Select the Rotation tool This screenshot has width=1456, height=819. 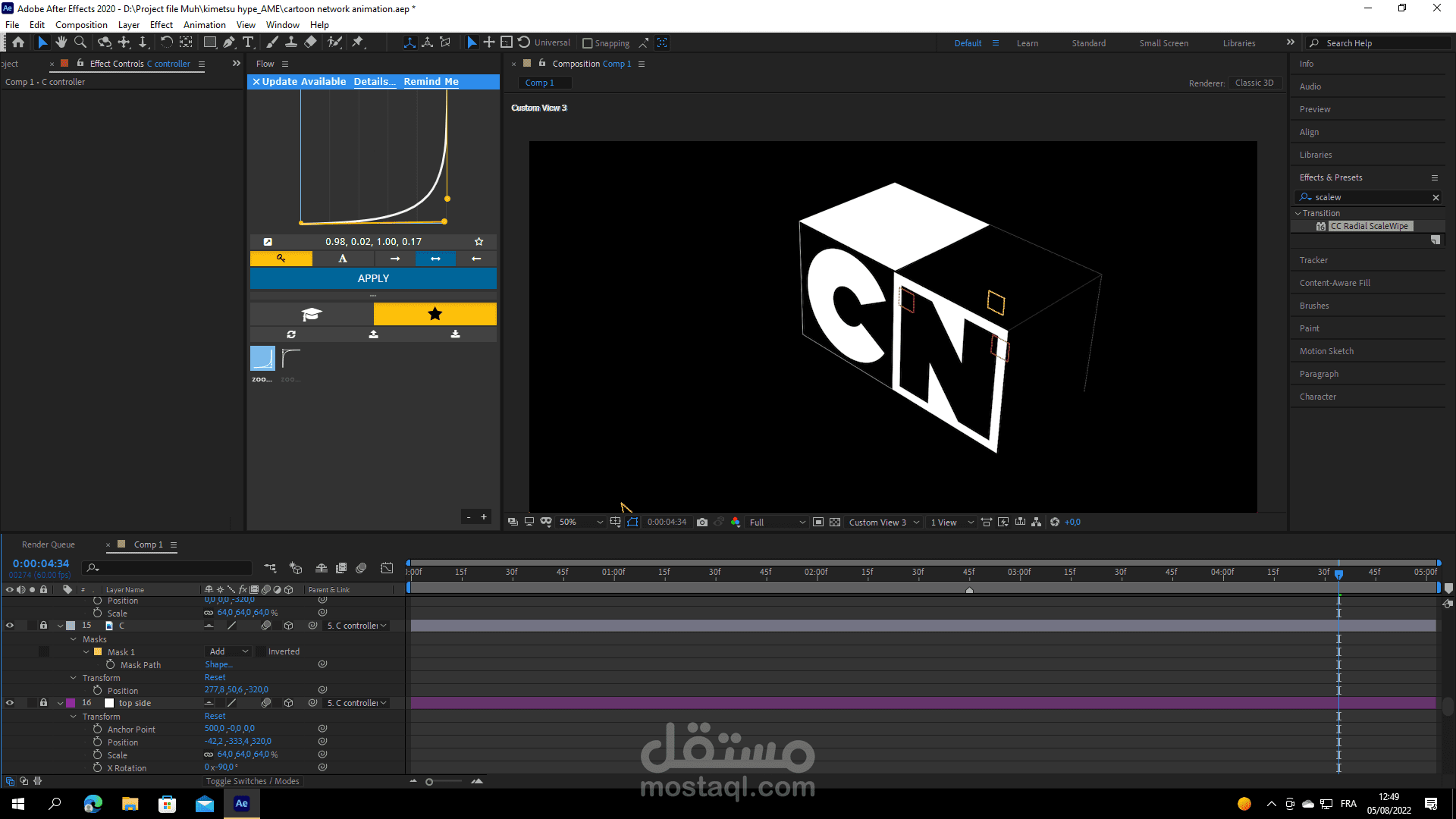pyautogui.click(x=166, y=42)
